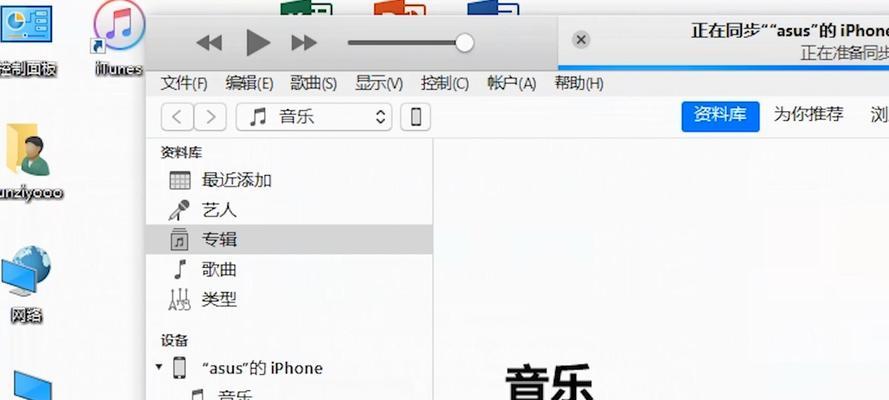The height and width of the screenshot is (400, 889).
Task: Switch to the 资料库 tab
Action: (720, 116)
